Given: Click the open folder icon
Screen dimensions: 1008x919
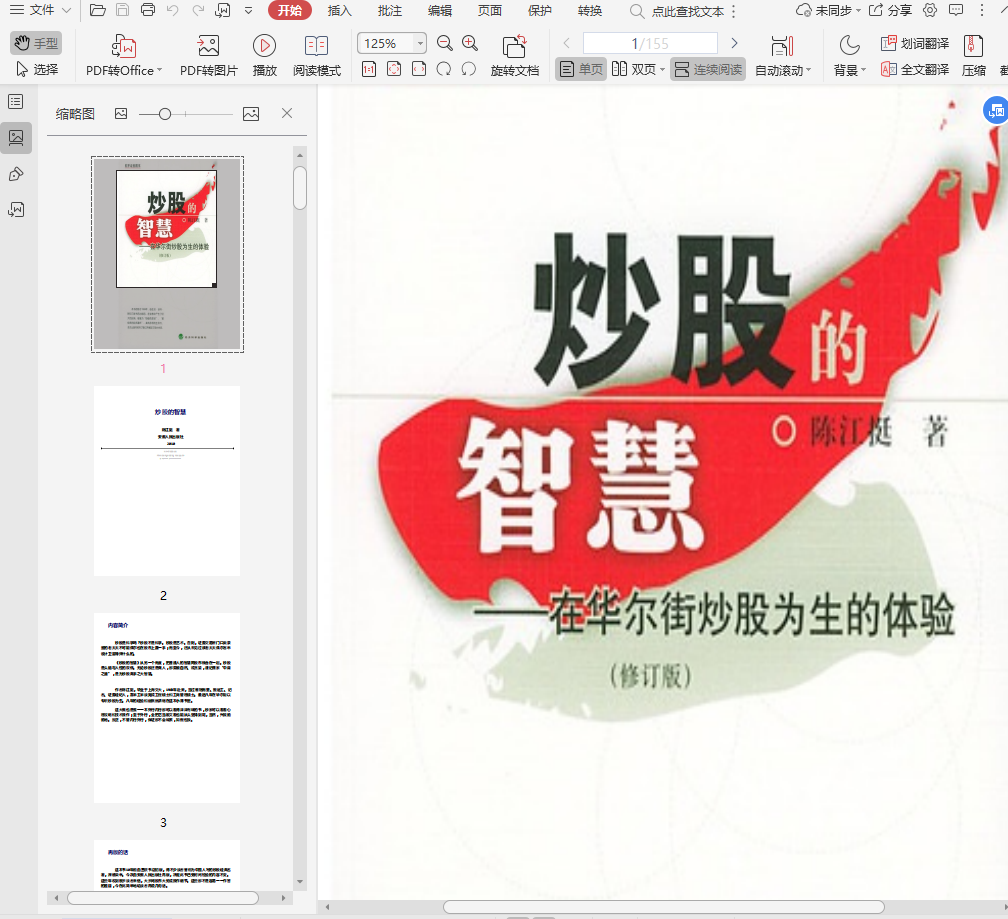Looking at the screenshot, I should click(x=98, y=10).
